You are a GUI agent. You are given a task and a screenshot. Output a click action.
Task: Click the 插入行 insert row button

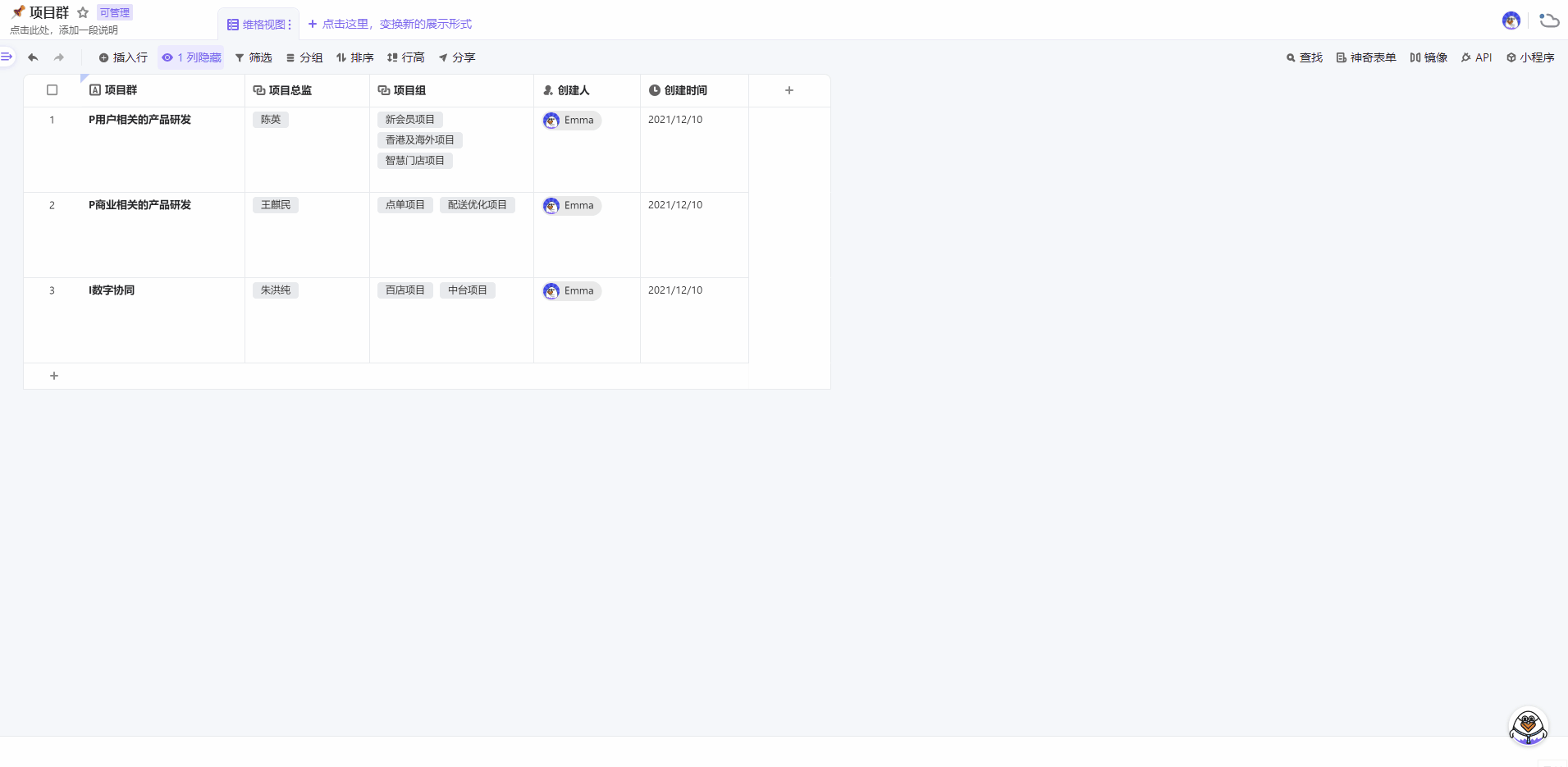click(x=123, y=57)
